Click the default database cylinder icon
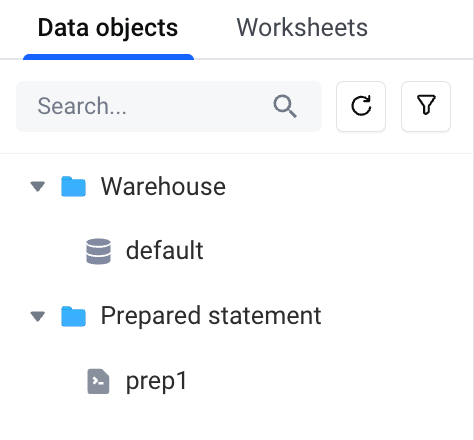 click(98, 251)
